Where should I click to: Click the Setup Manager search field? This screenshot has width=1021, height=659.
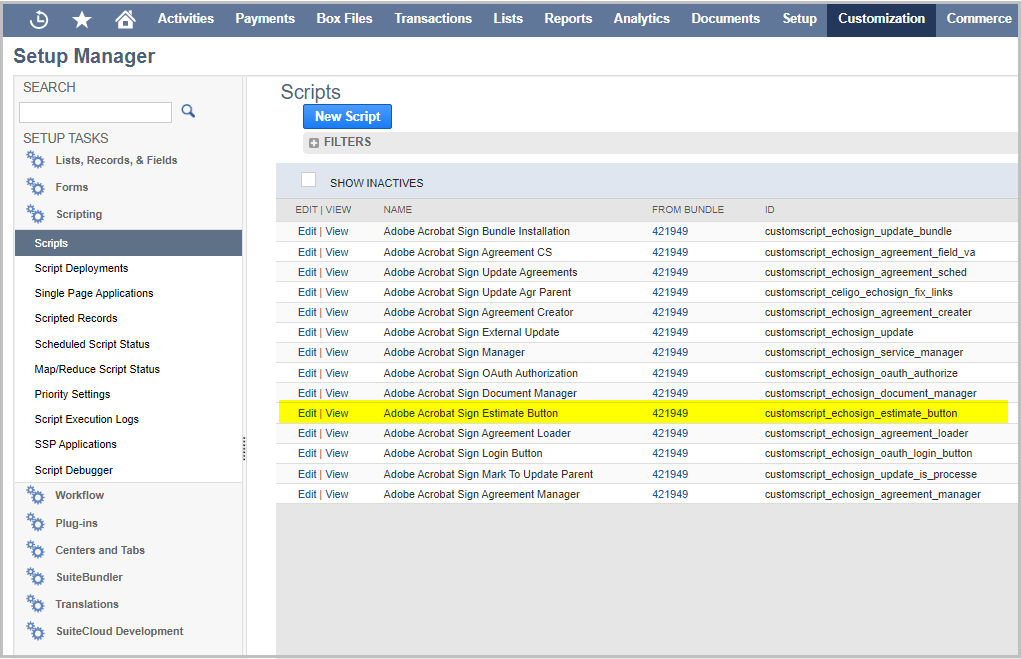[x=95, y=112]
